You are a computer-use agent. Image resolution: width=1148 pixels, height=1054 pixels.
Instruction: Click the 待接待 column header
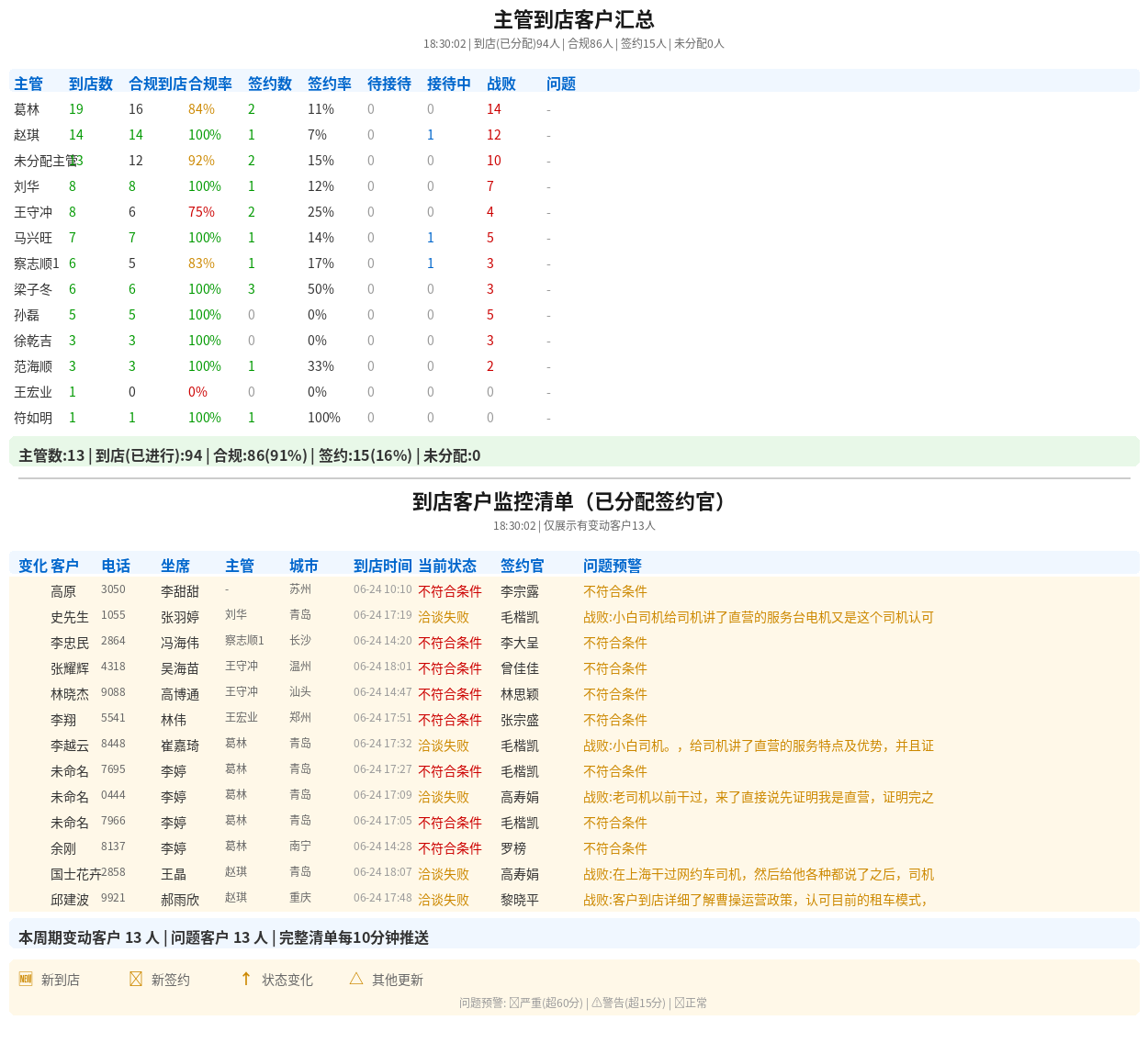coord(389,84)
